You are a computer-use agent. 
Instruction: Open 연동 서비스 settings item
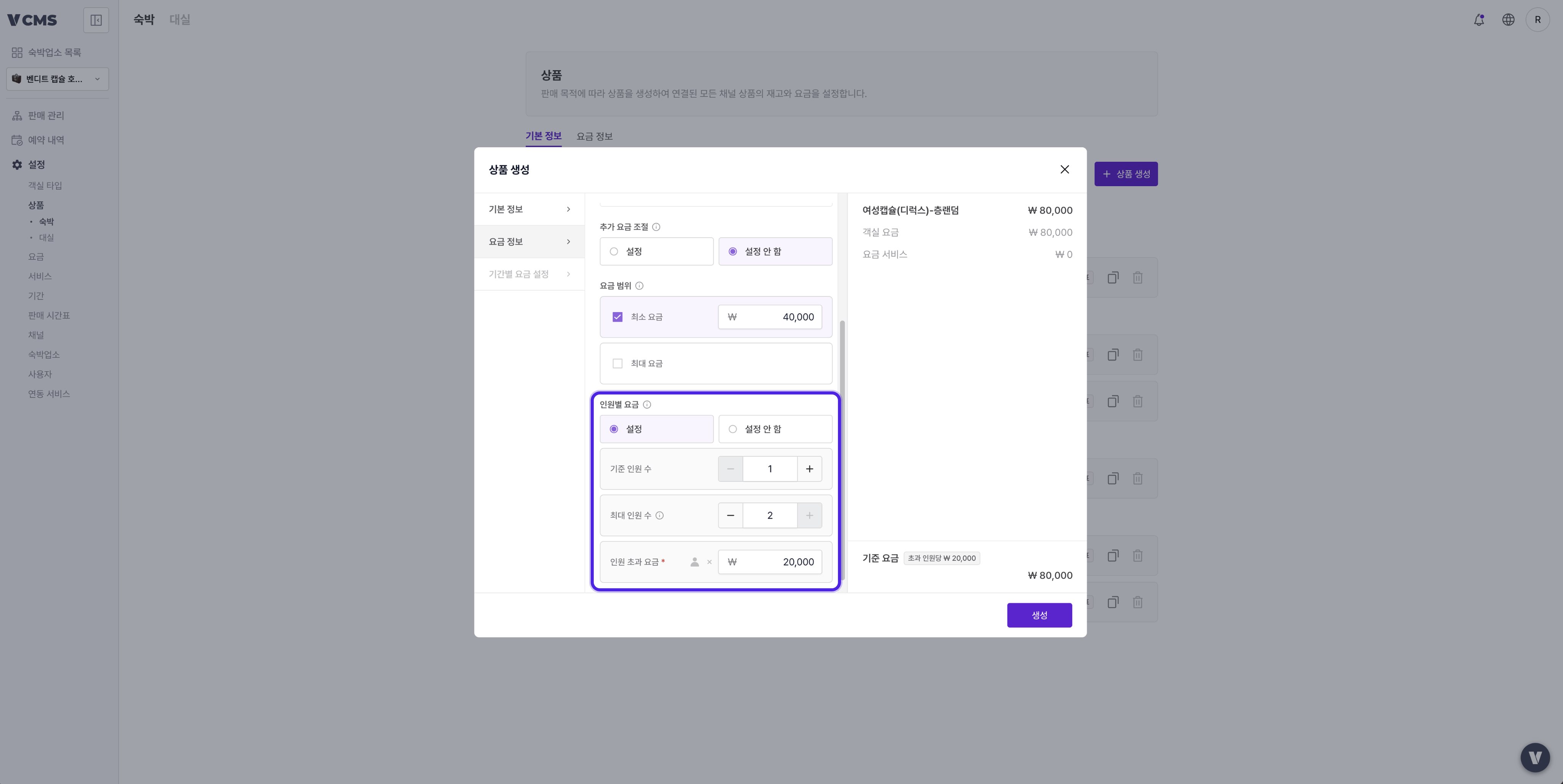pos(49,394)
